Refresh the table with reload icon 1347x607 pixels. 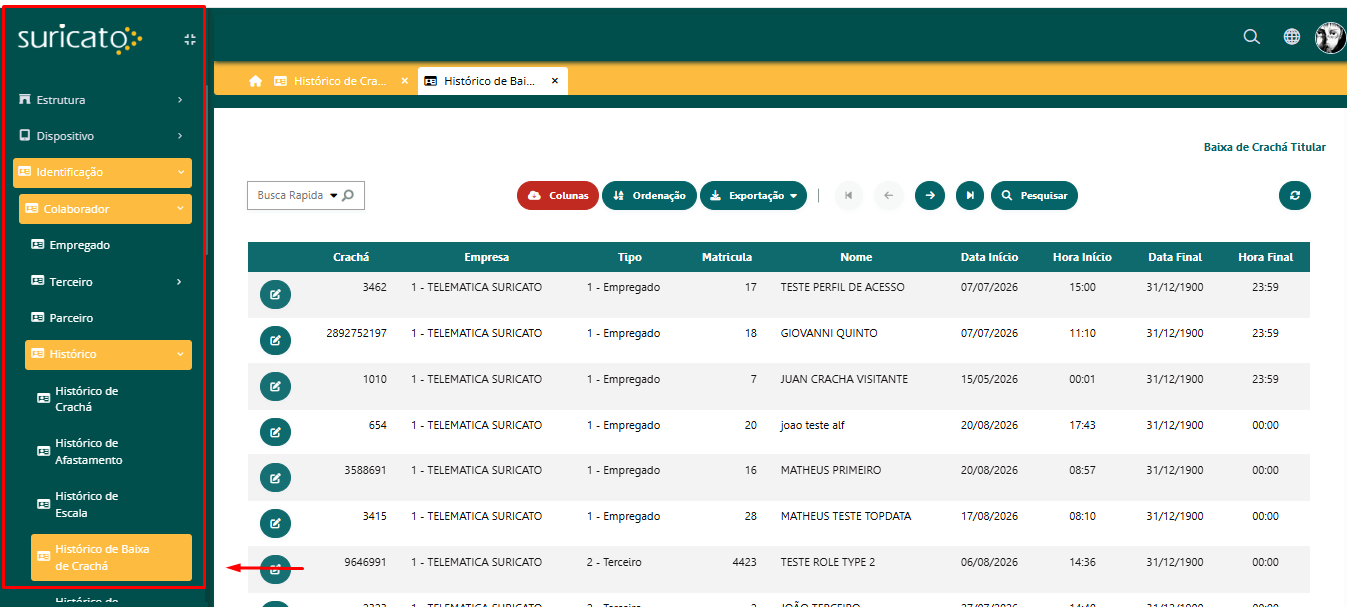tap(1295, 196)
